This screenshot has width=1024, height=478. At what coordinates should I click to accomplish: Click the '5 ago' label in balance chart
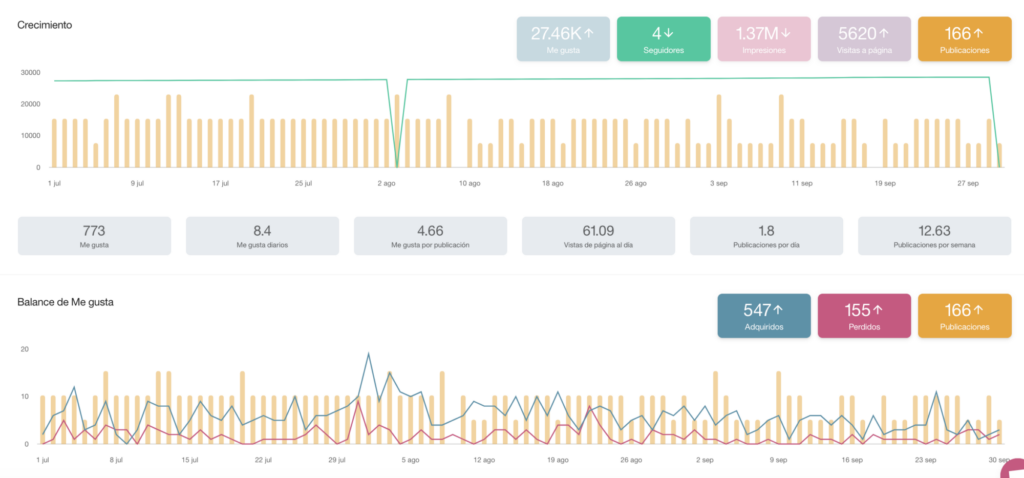point(409,460)
